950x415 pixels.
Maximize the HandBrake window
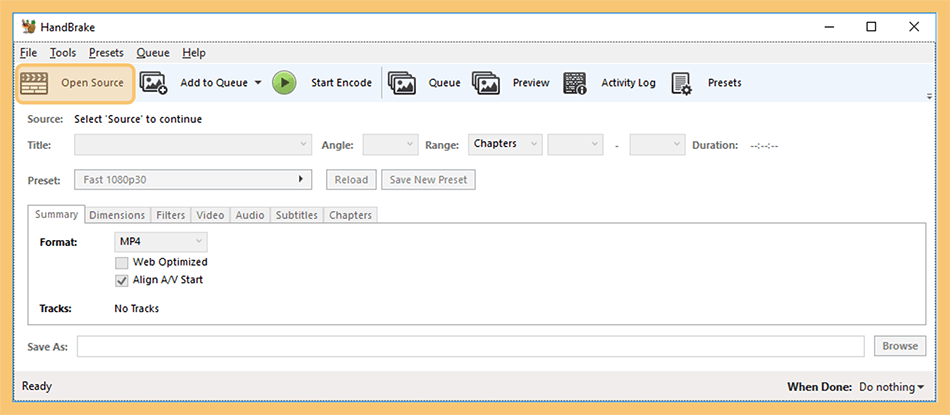click(871, 27)
